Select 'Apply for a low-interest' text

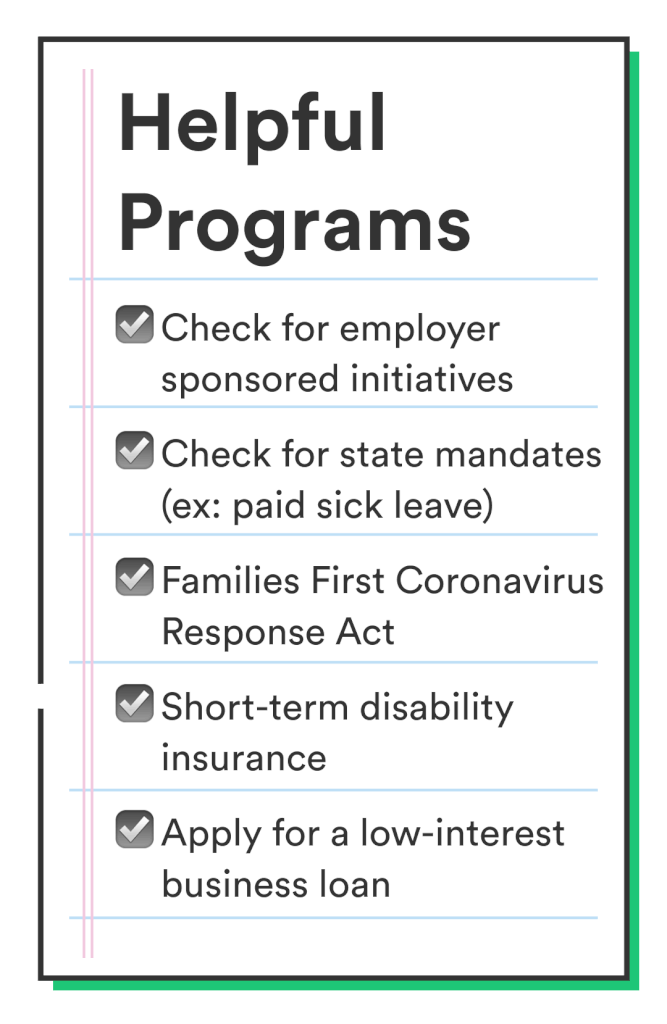[x=363, y=835]
